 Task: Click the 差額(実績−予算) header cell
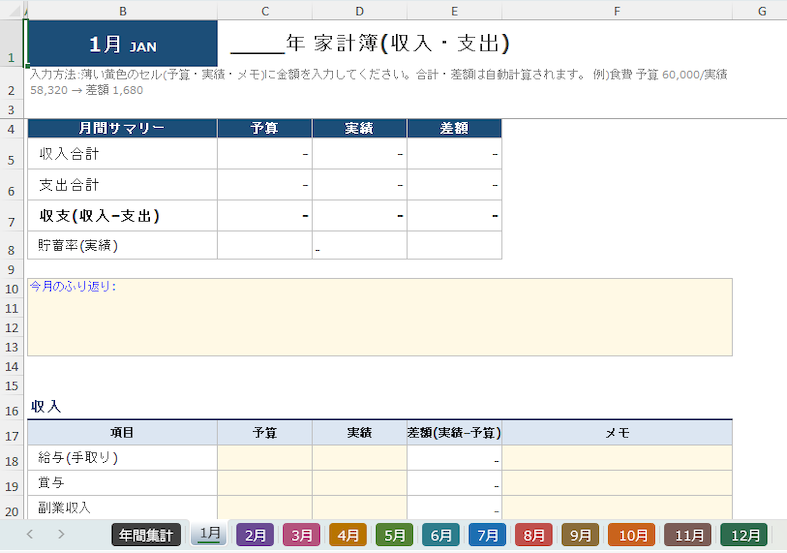[x=454, y=433]
